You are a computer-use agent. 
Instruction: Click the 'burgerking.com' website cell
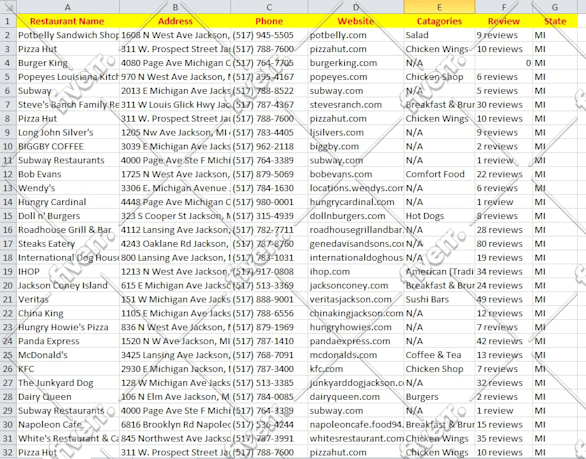point(356,63)
